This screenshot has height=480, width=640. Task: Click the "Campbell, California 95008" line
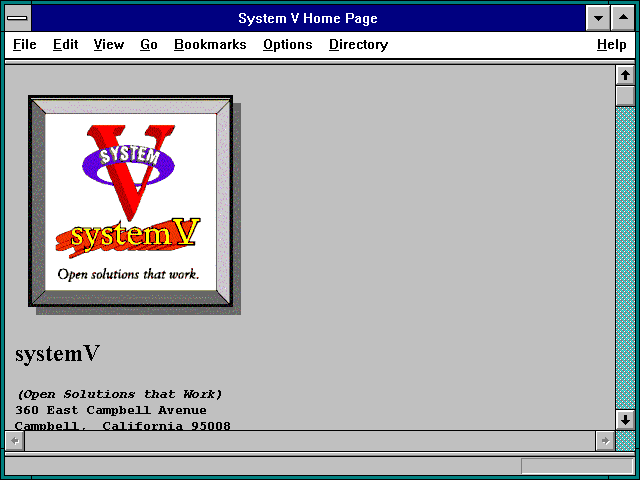pyautogui.click(x=122, y=426)
